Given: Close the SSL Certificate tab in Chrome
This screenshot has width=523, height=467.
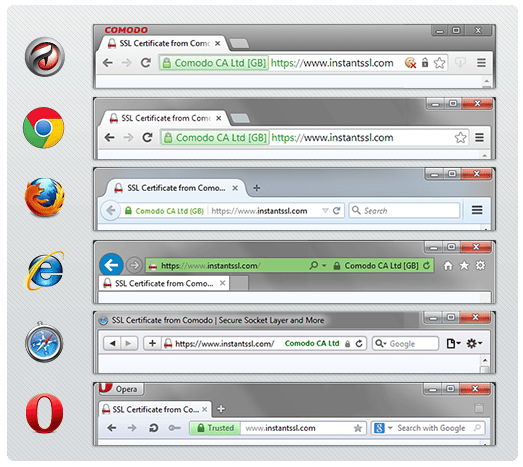Looking at the screenshot, I should point(218,118).
